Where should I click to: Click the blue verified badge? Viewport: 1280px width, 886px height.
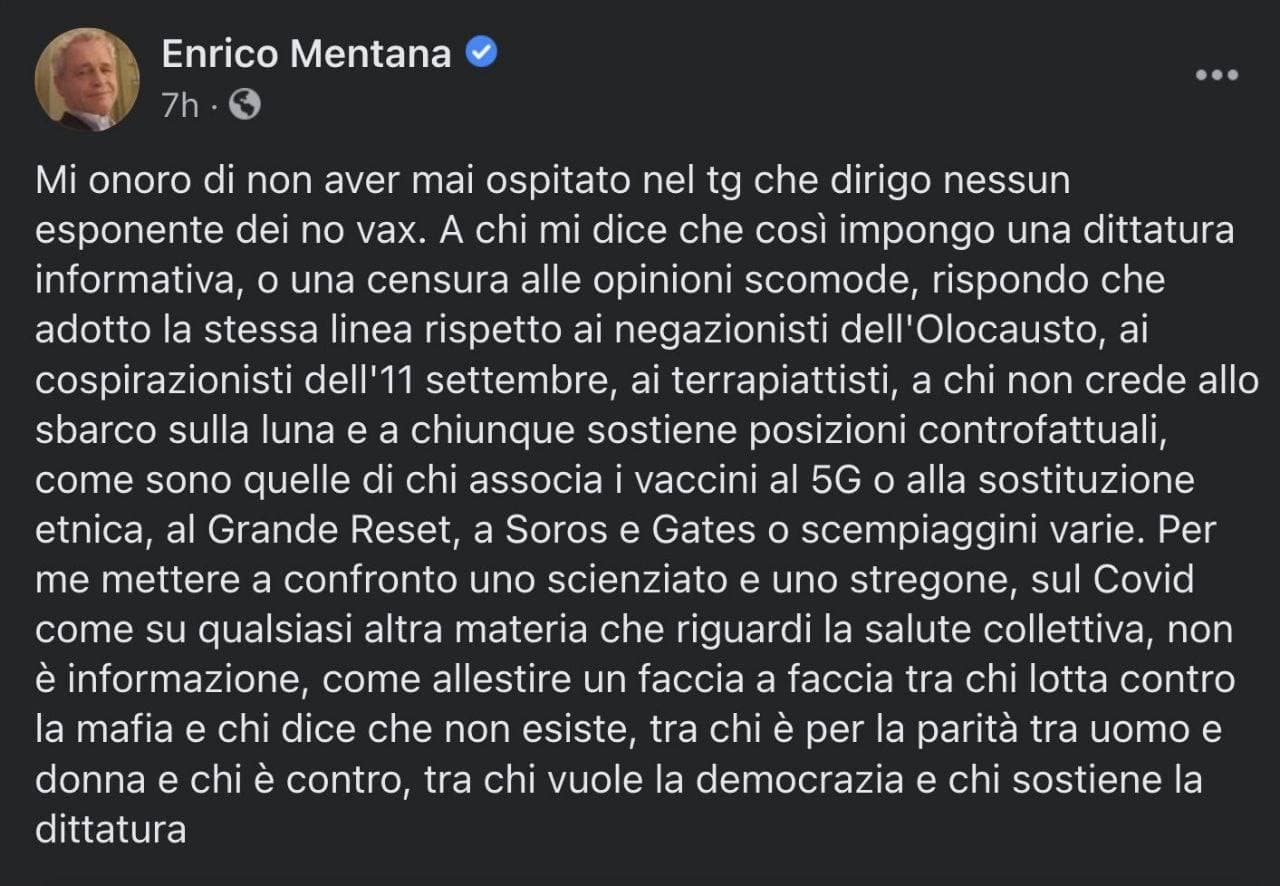pos(483,53)
